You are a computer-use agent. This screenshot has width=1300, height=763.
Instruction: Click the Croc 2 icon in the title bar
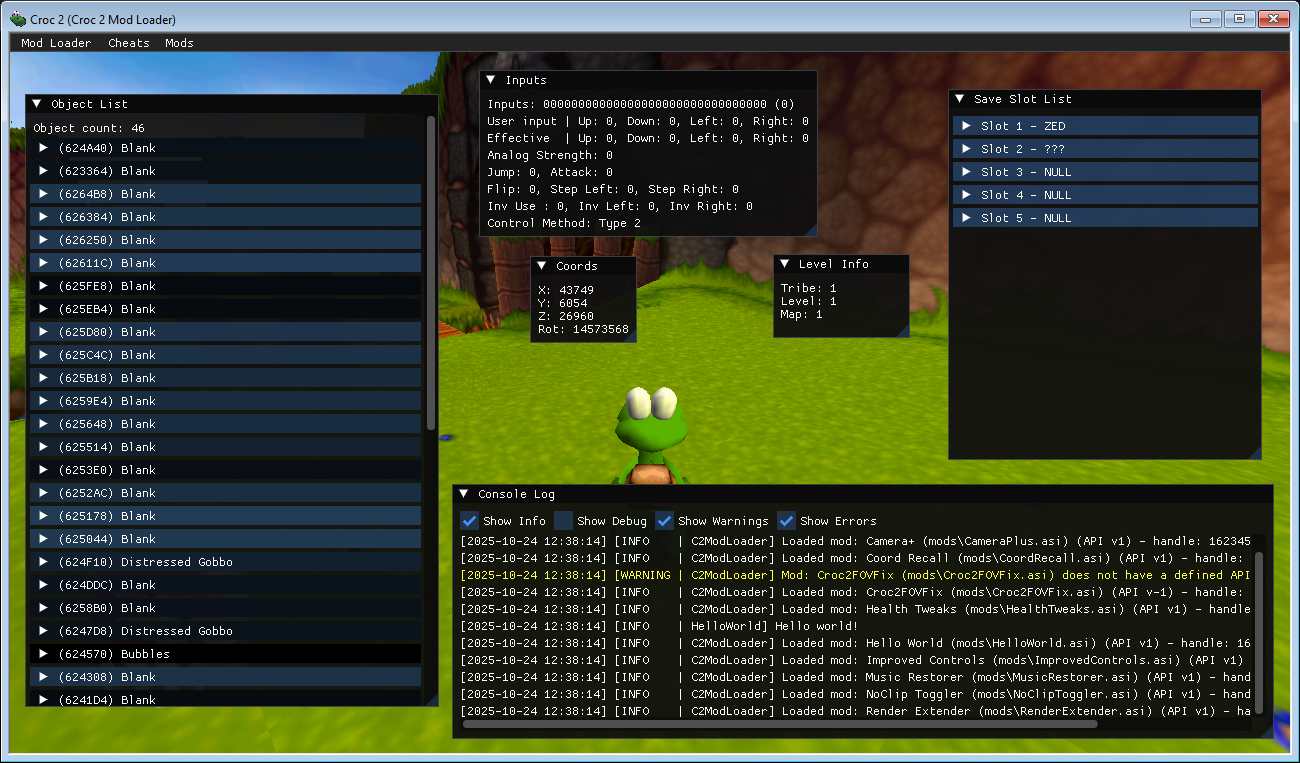coord(17,18)
